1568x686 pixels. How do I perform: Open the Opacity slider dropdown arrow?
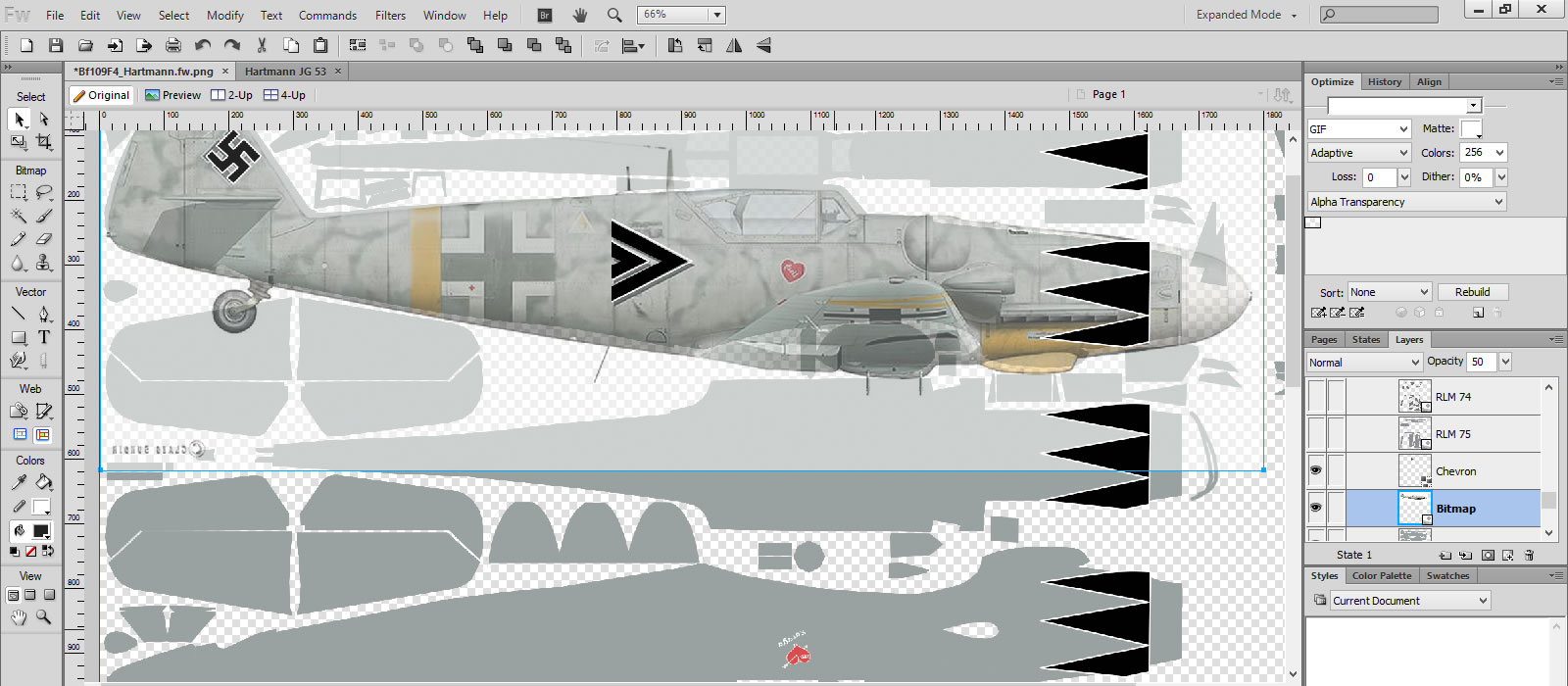[1505, 362]
